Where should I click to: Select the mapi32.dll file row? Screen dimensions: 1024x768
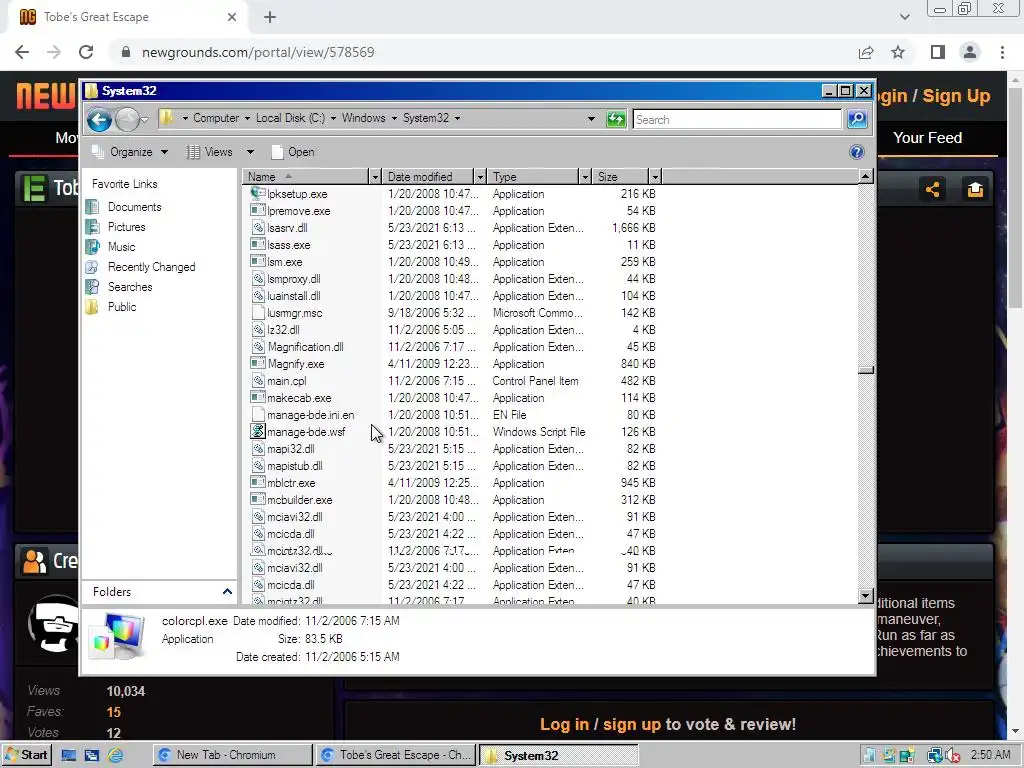point(453,449)
